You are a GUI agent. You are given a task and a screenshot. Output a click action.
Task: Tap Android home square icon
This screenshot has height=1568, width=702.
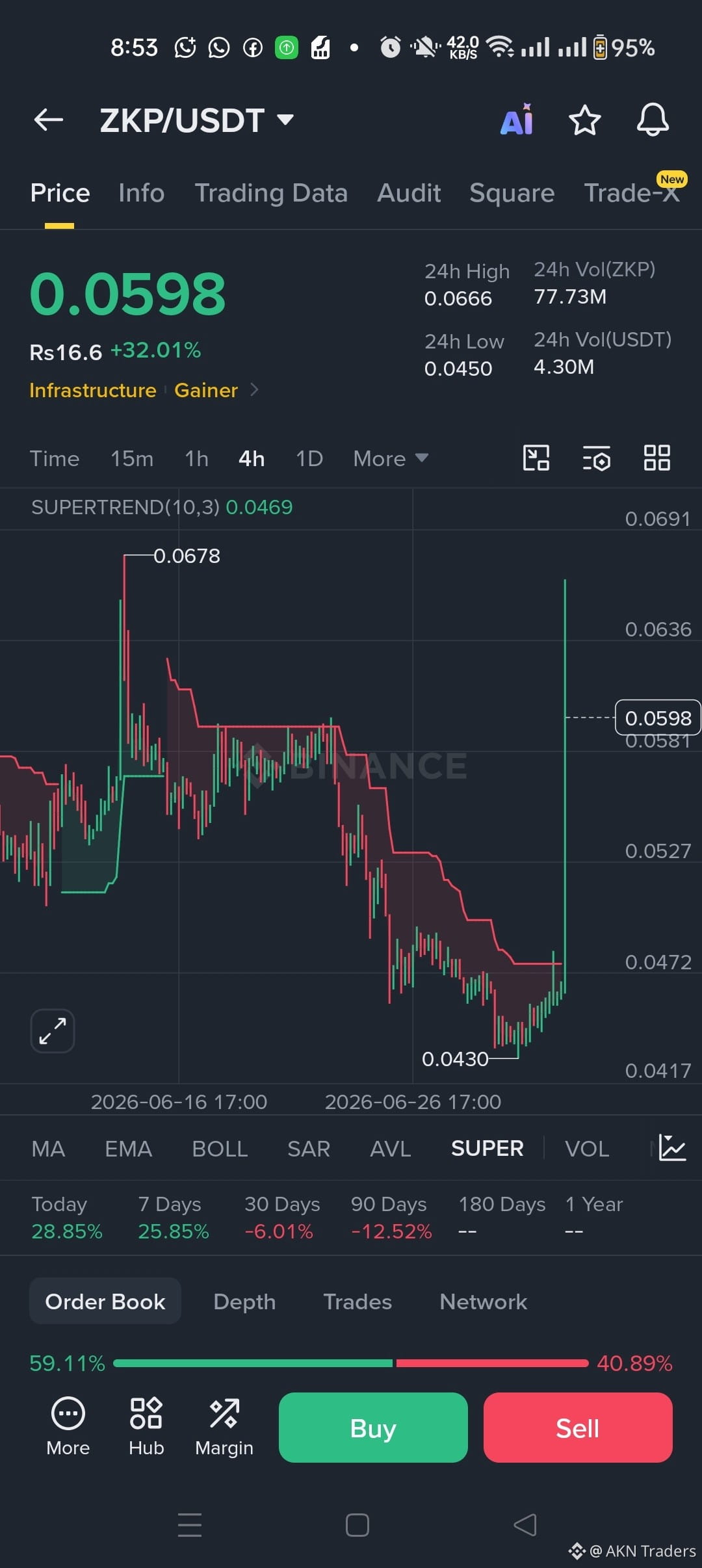click(x=357, y=1524)
